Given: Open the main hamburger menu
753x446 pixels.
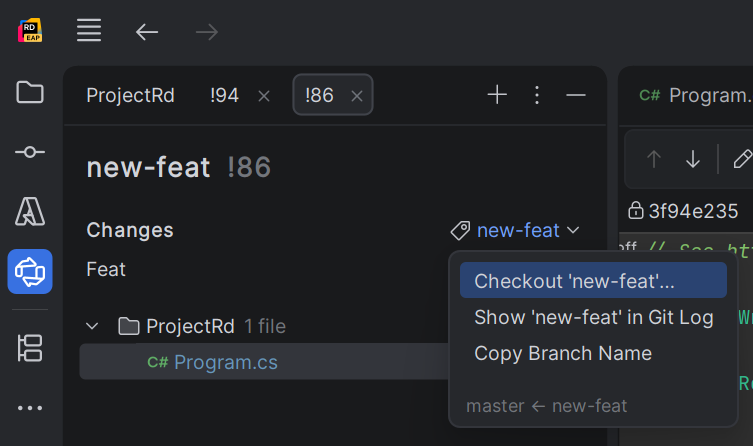Looking at the screenshot, I should [89, 30].
